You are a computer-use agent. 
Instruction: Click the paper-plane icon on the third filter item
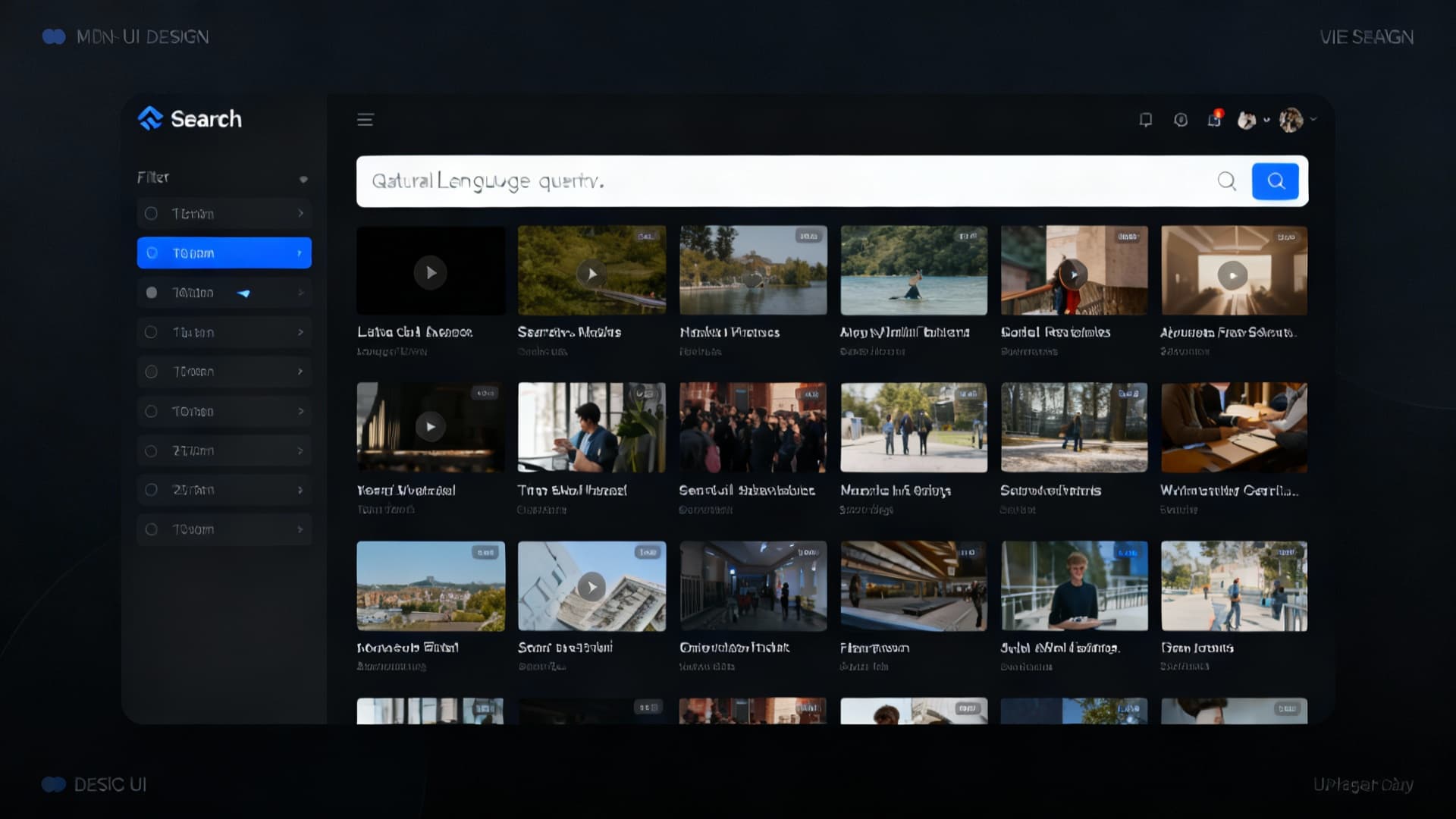click(244, 292)
